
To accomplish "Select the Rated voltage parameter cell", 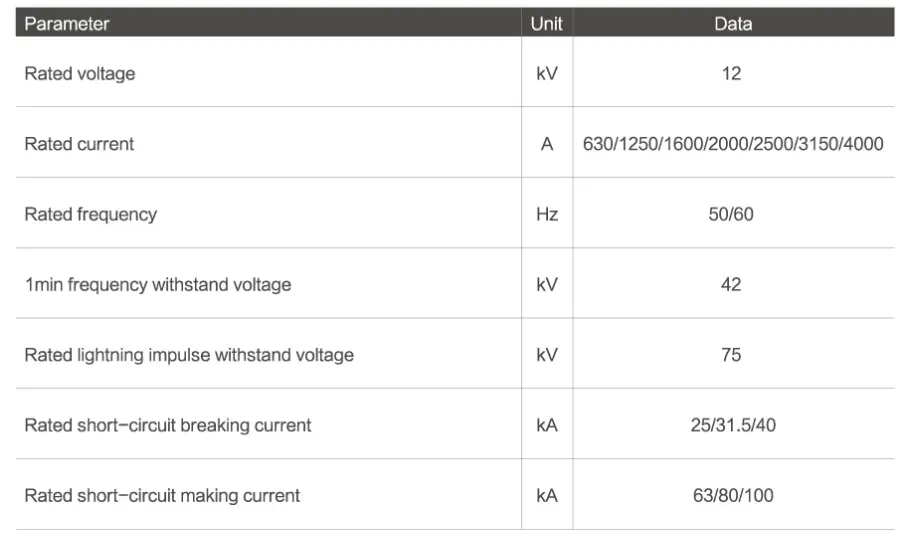I will point(80,73).
